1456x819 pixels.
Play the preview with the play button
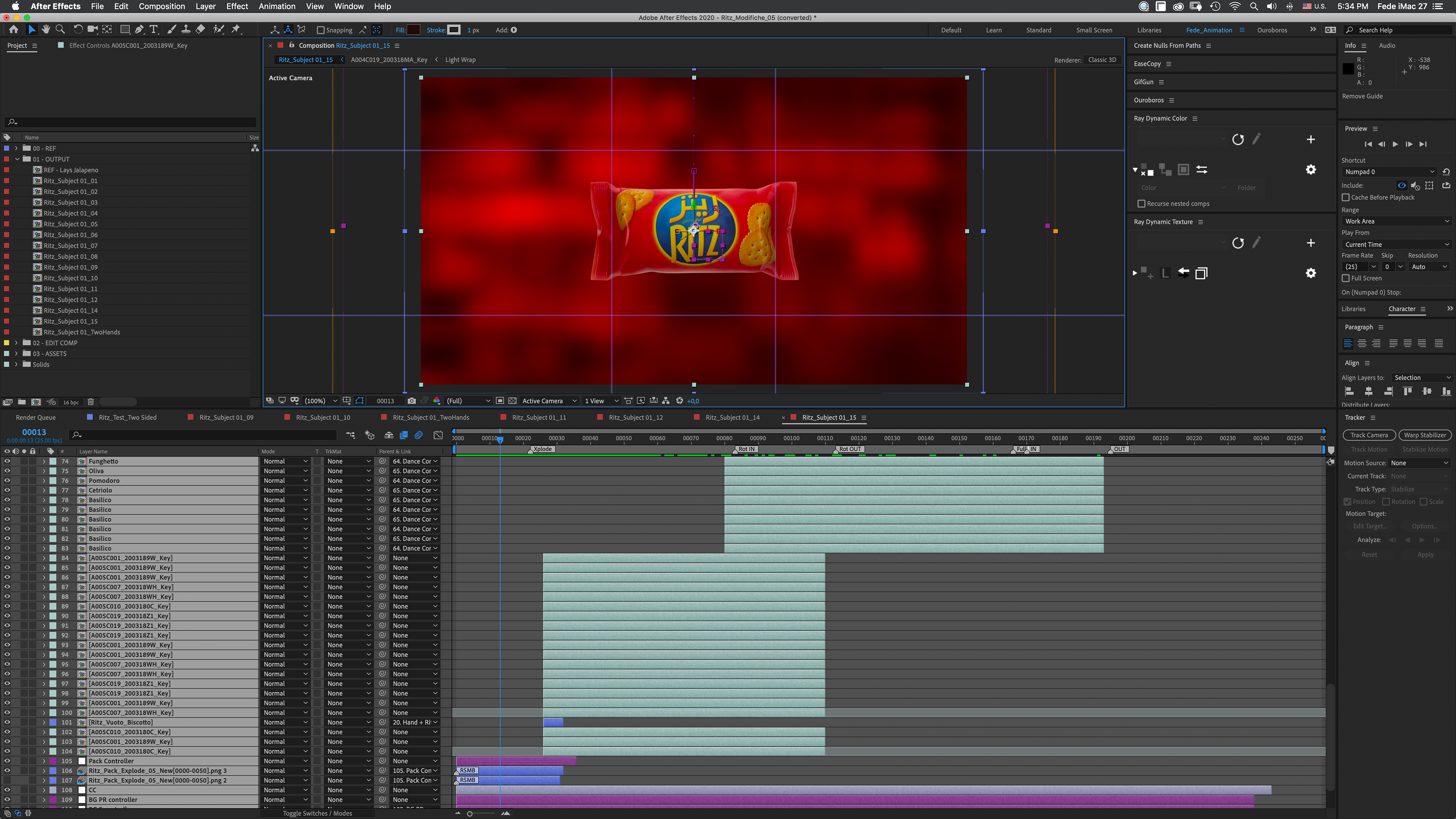[x=1395, y=144]
